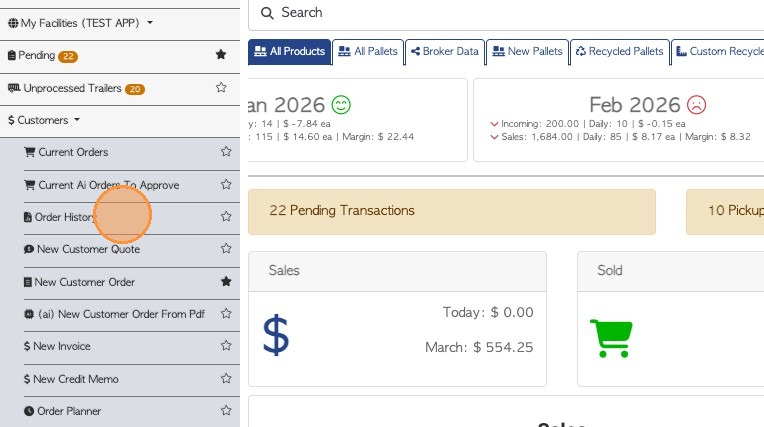This screenshot has width=764, height=427.
Task: Click the Order Planner clock icon
Action: pos(29,411)
